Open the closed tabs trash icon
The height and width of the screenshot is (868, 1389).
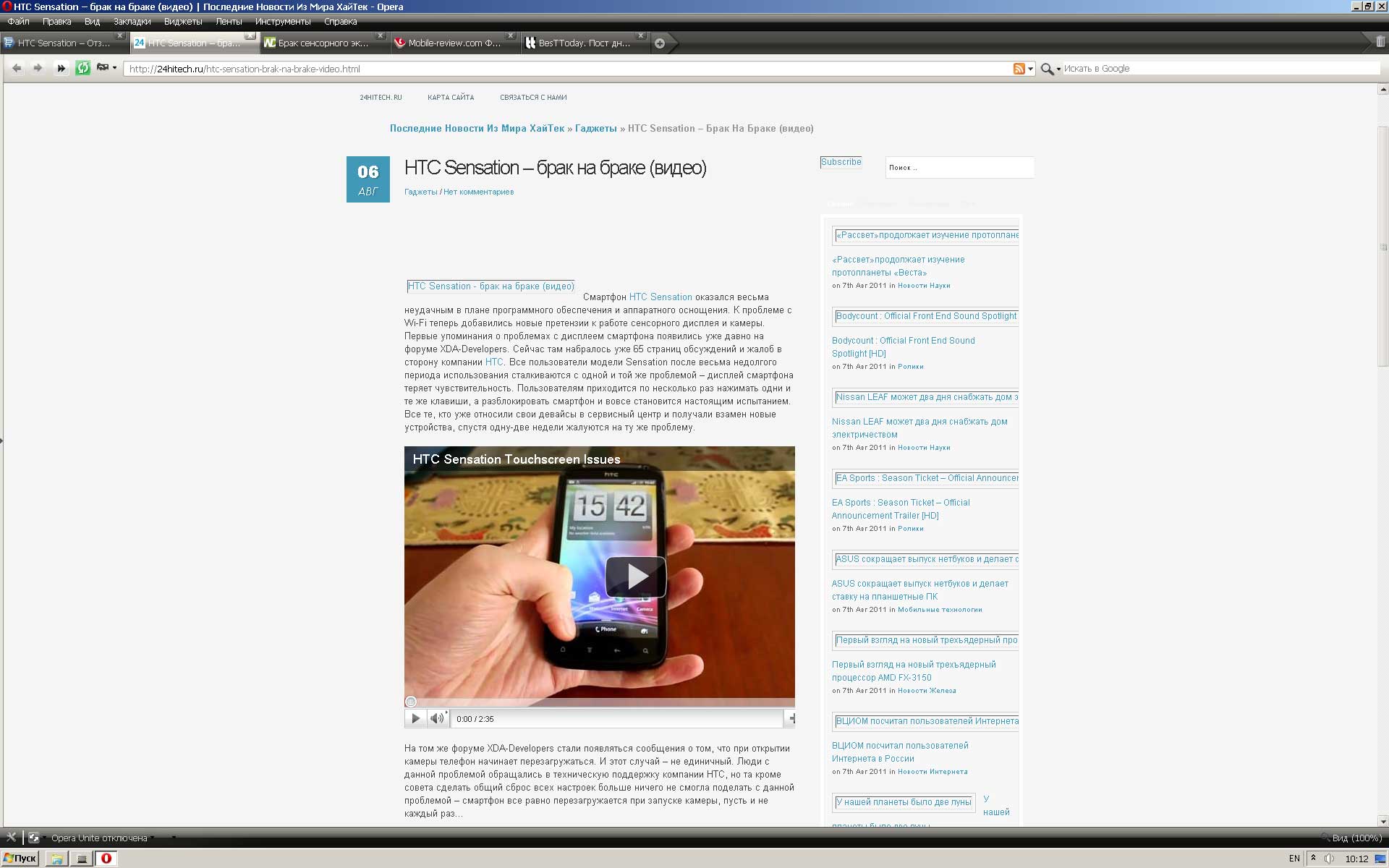pos(1380,42)
